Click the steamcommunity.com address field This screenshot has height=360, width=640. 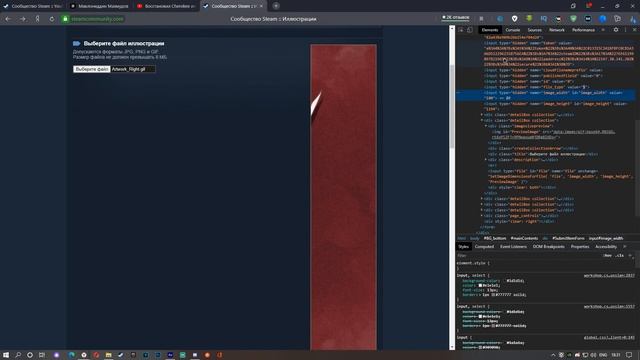(x=97, y=19)
